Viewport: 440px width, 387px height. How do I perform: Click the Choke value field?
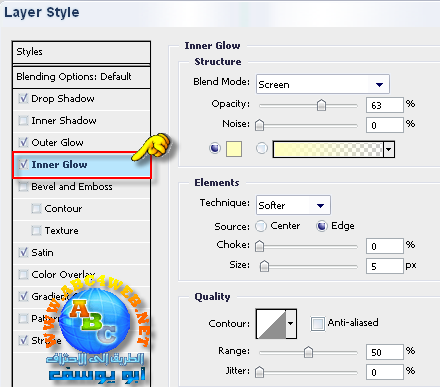[385, 246]
